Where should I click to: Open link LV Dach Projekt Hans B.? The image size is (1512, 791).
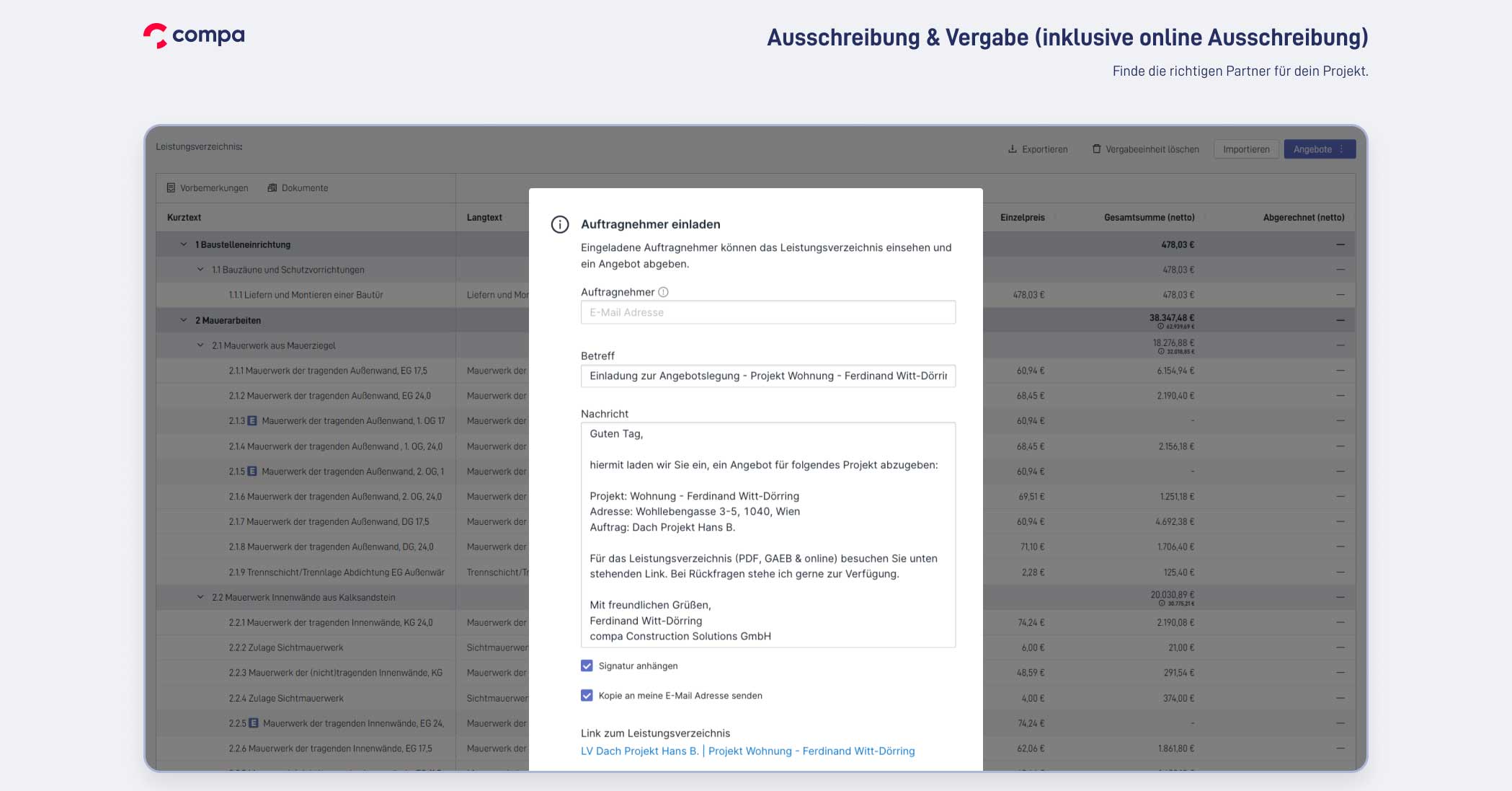tap(639, 751)
